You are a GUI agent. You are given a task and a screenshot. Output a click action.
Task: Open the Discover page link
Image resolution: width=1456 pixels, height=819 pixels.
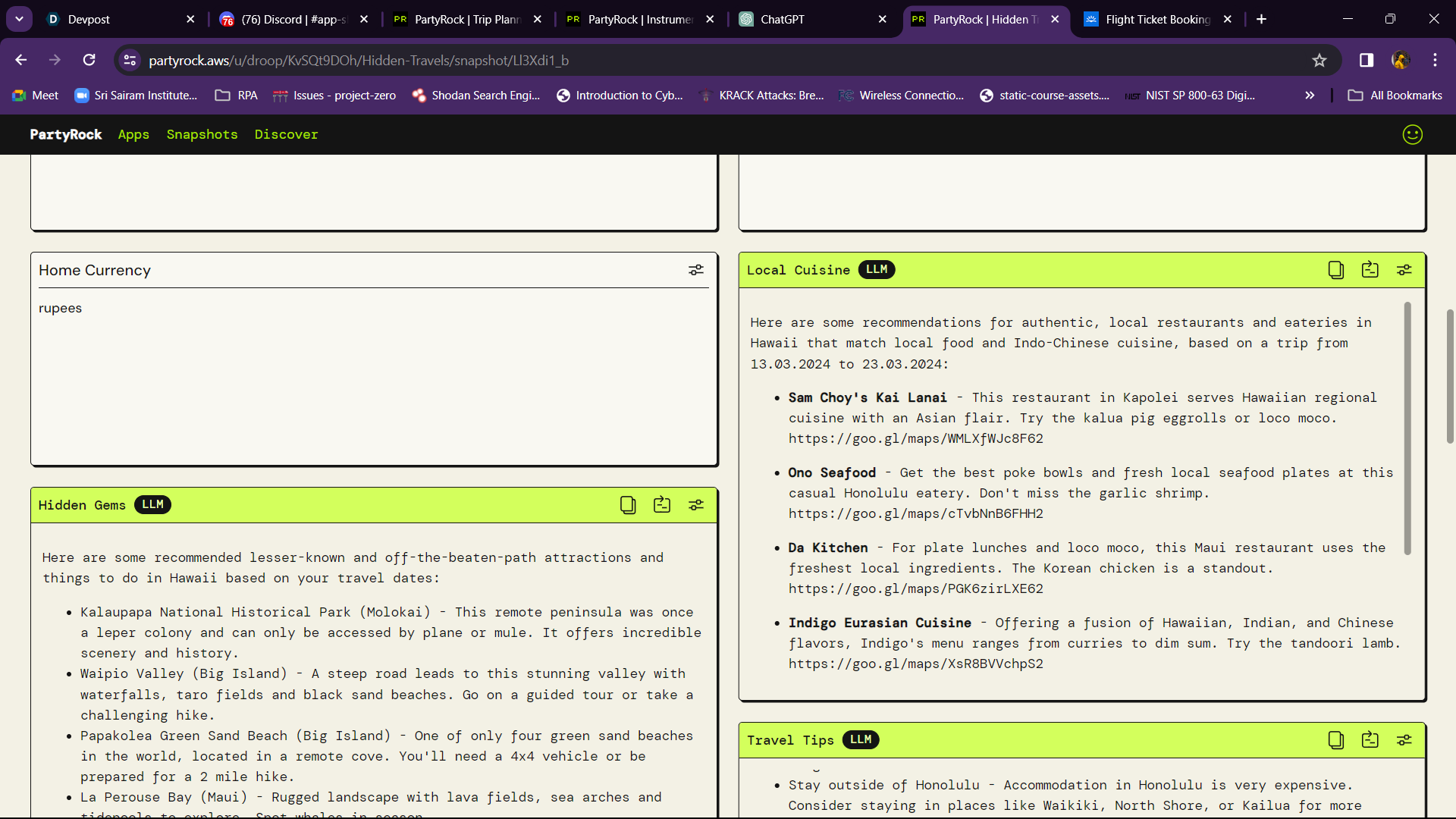point(286,134)
